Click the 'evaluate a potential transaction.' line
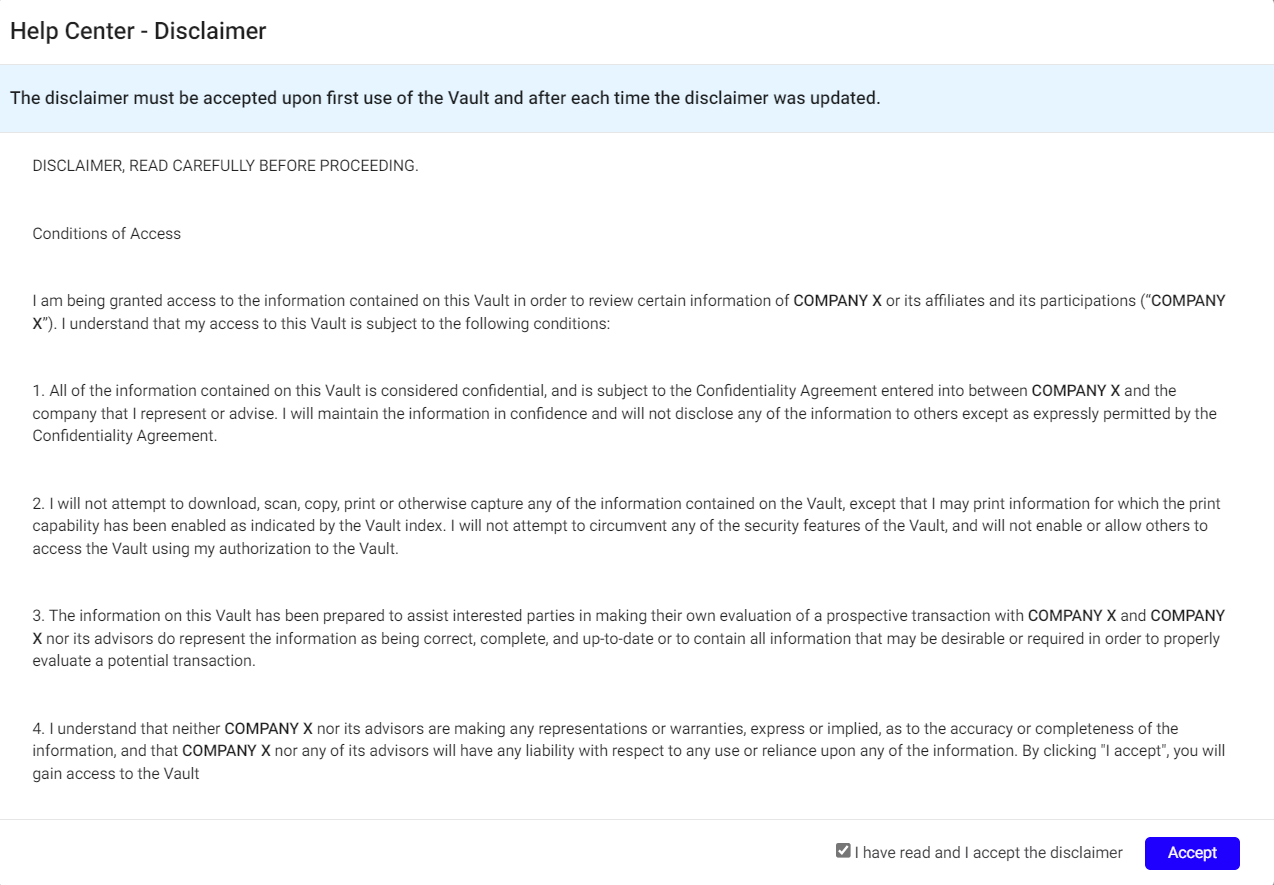Viewport: 1274px width, 885px height. 144,661
